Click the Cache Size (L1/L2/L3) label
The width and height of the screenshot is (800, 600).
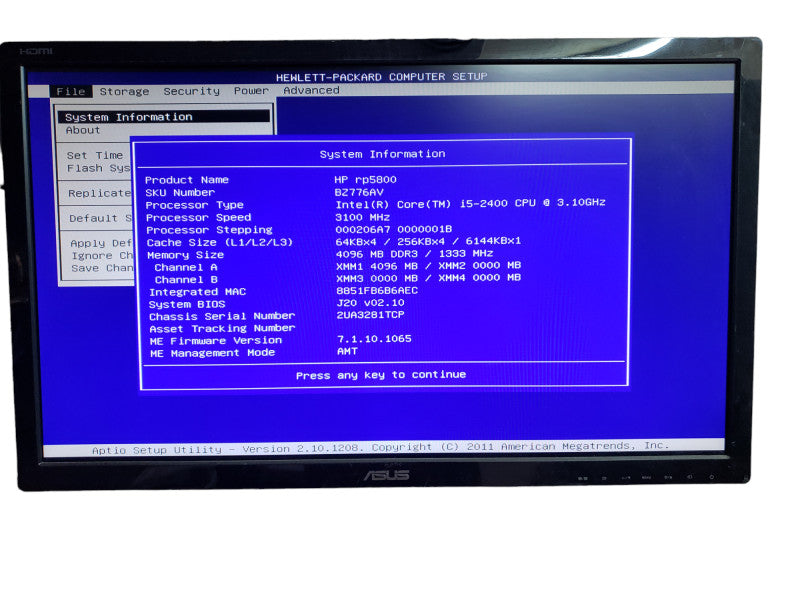pyautogui.click(x=220, y=242)
